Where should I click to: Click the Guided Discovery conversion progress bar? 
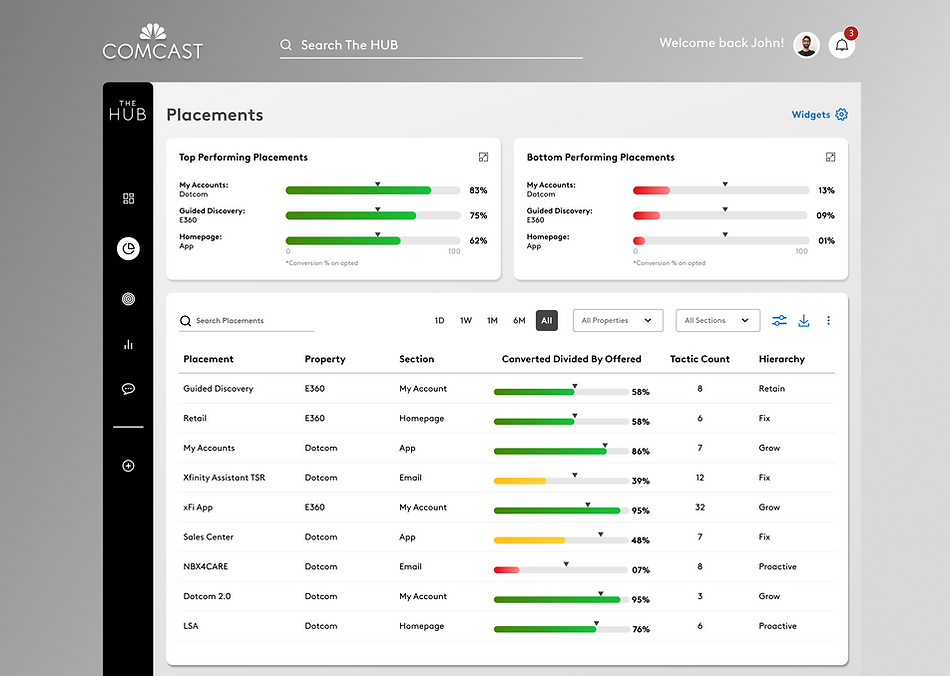click(561, 392)
